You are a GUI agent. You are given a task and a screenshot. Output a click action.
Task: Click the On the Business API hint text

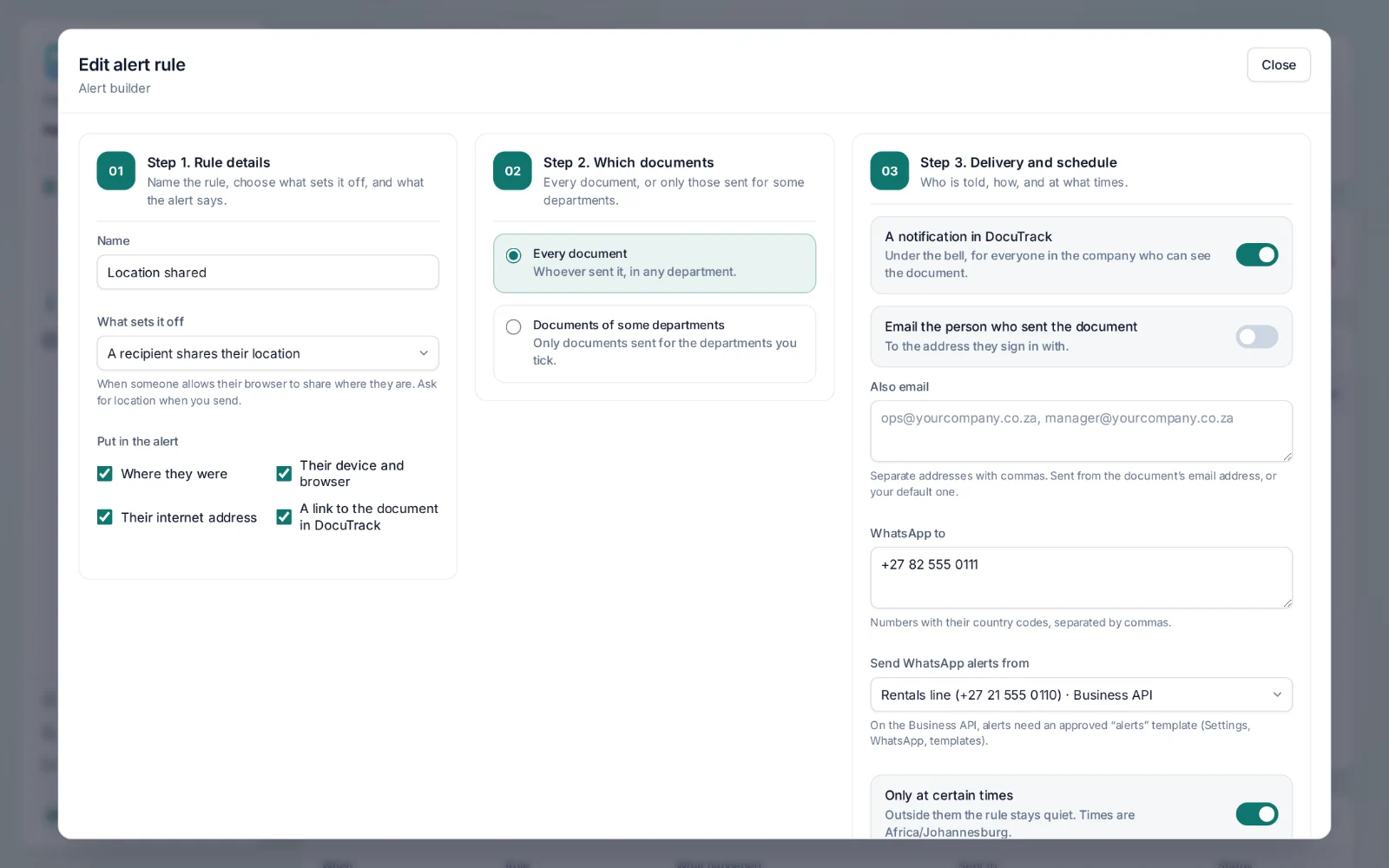(1060, 733)
